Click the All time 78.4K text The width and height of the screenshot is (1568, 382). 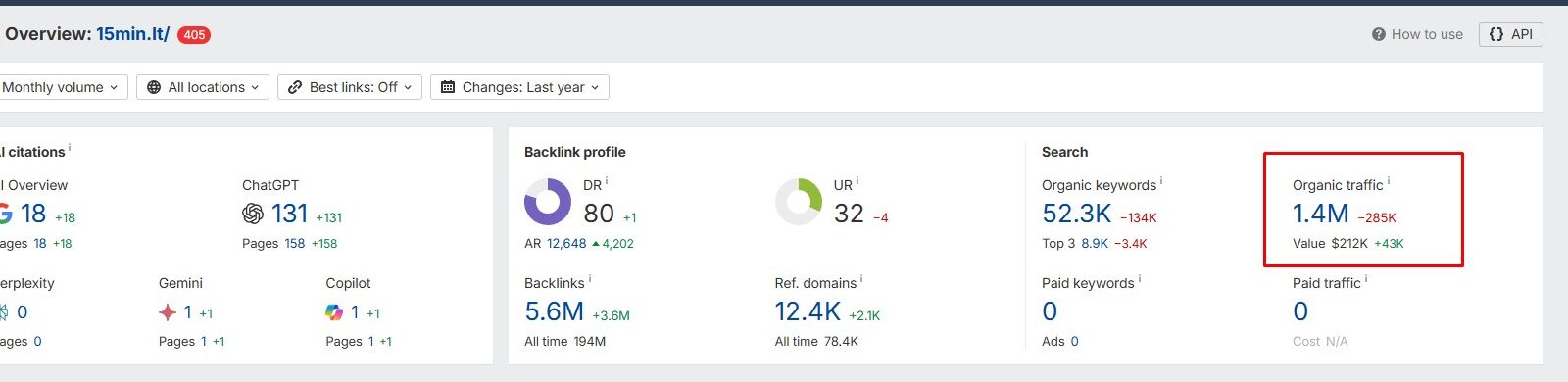tap(816, 342)
